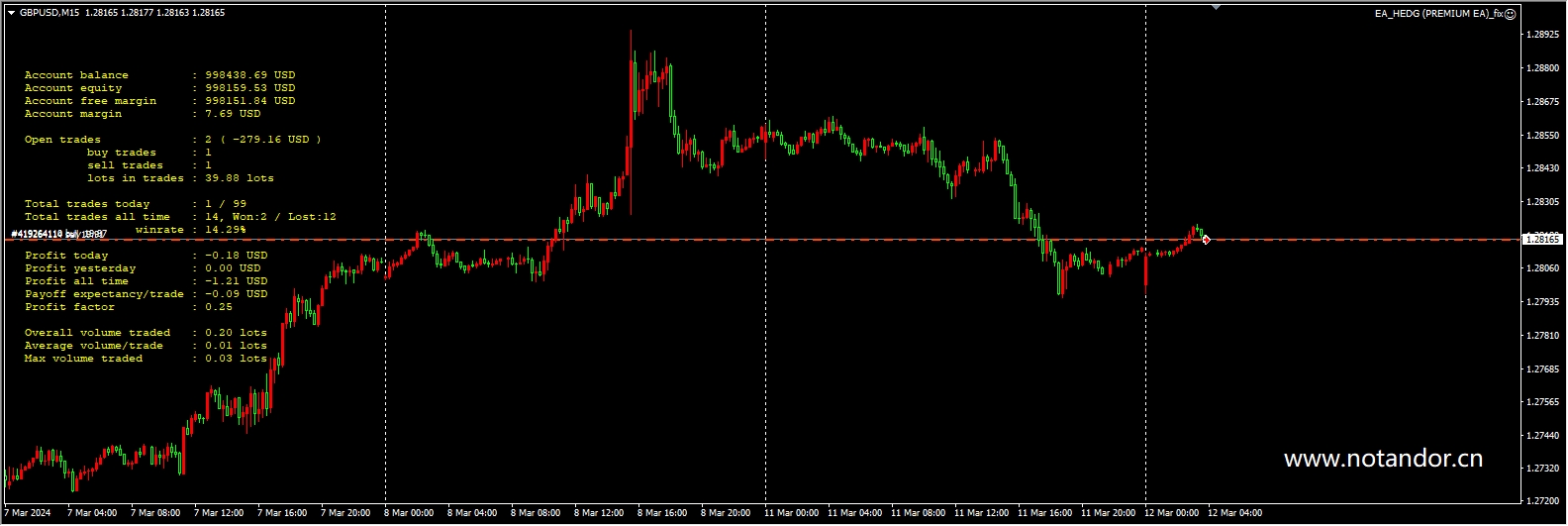Screen dimensions: 1568x526
Task: Click the Open trades value -279.16 USD
Action: pyautogui.click(x=270, y=140)
